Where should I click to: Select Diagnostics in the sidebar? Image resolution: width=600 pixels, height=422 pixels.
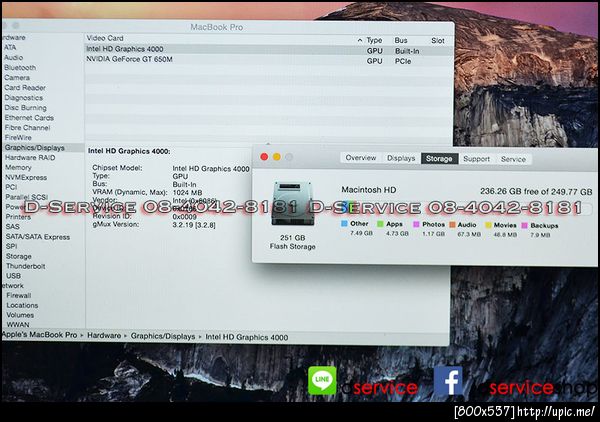(24, 98)
